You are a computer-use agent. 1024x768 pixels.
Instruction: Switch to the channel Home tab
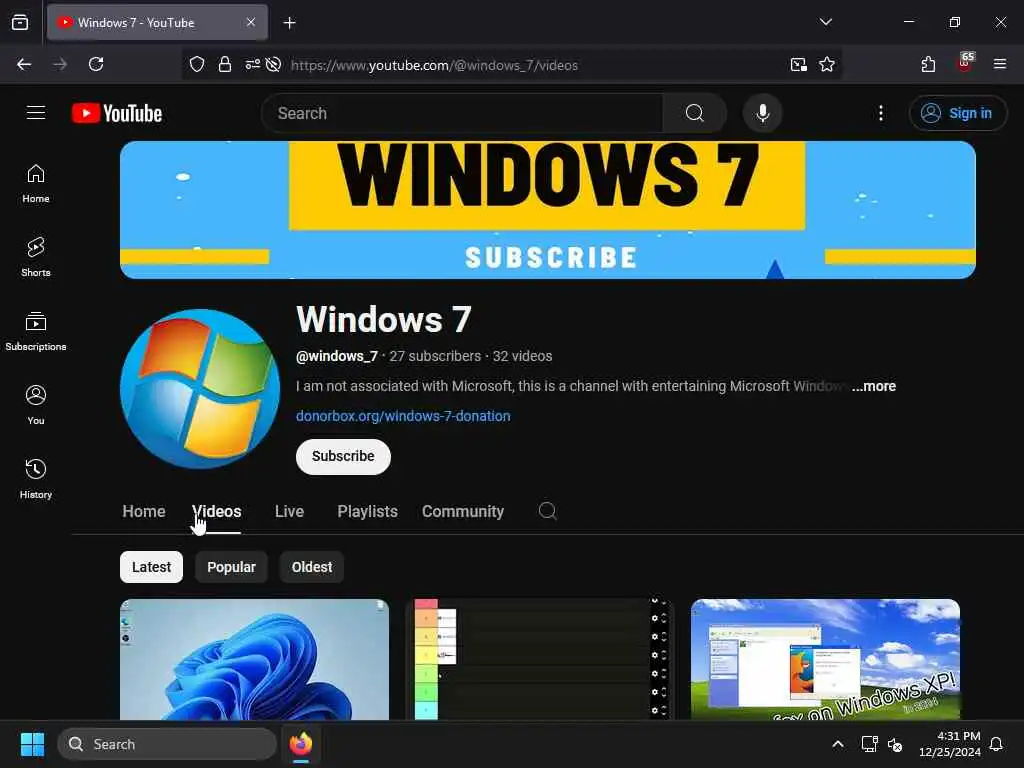(x=144, y=511)
